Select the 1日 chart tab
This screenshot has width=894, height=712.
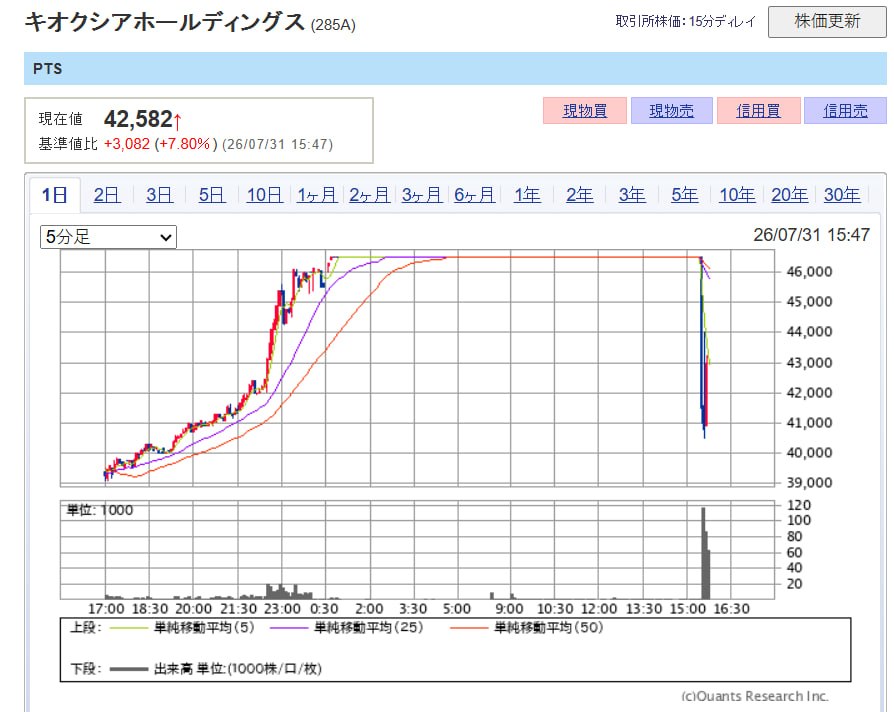click(55, 195)
